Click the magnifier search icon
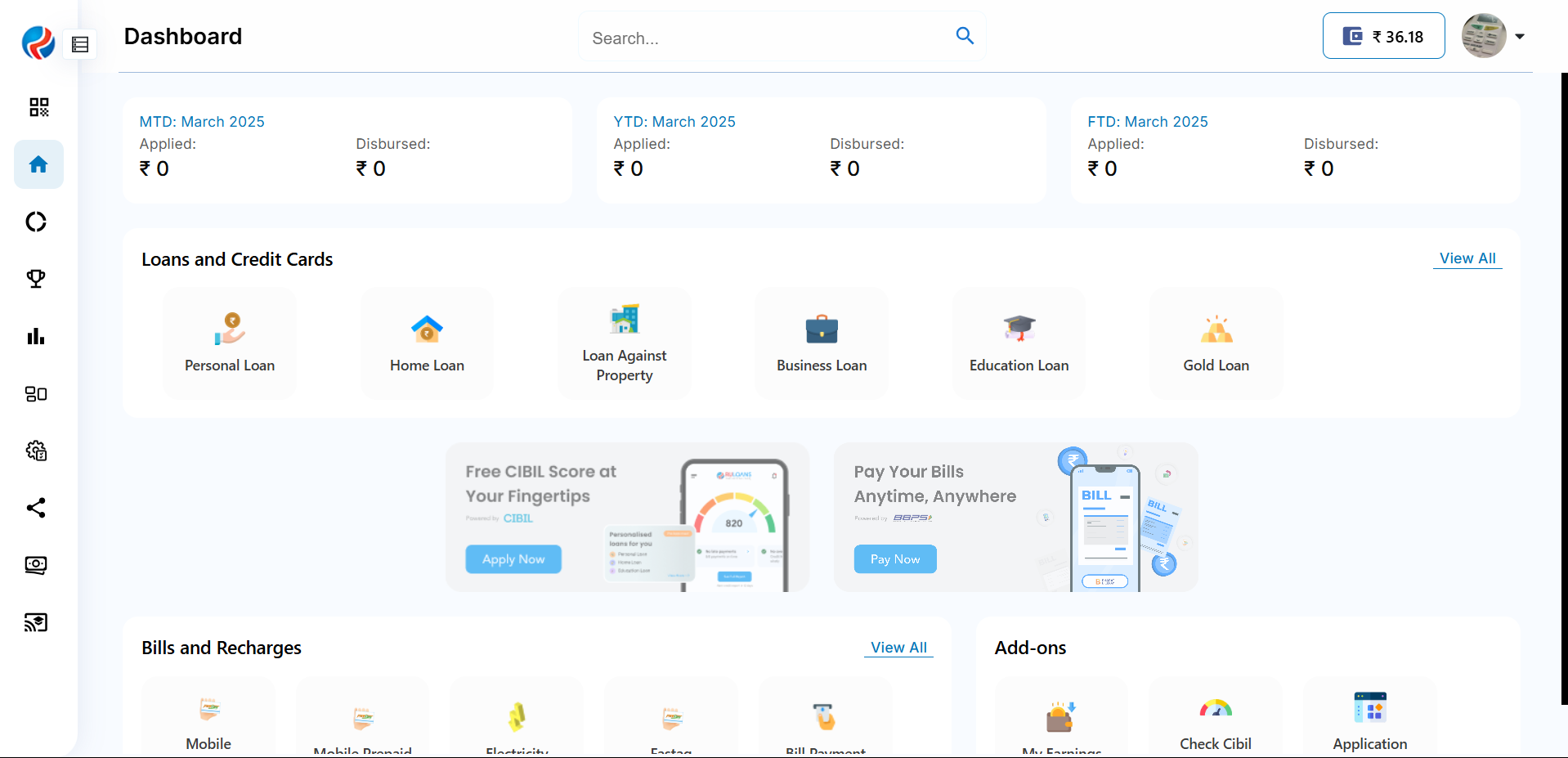The height and width of the screenshot is (758, 1568). click(x=965, y=36)
